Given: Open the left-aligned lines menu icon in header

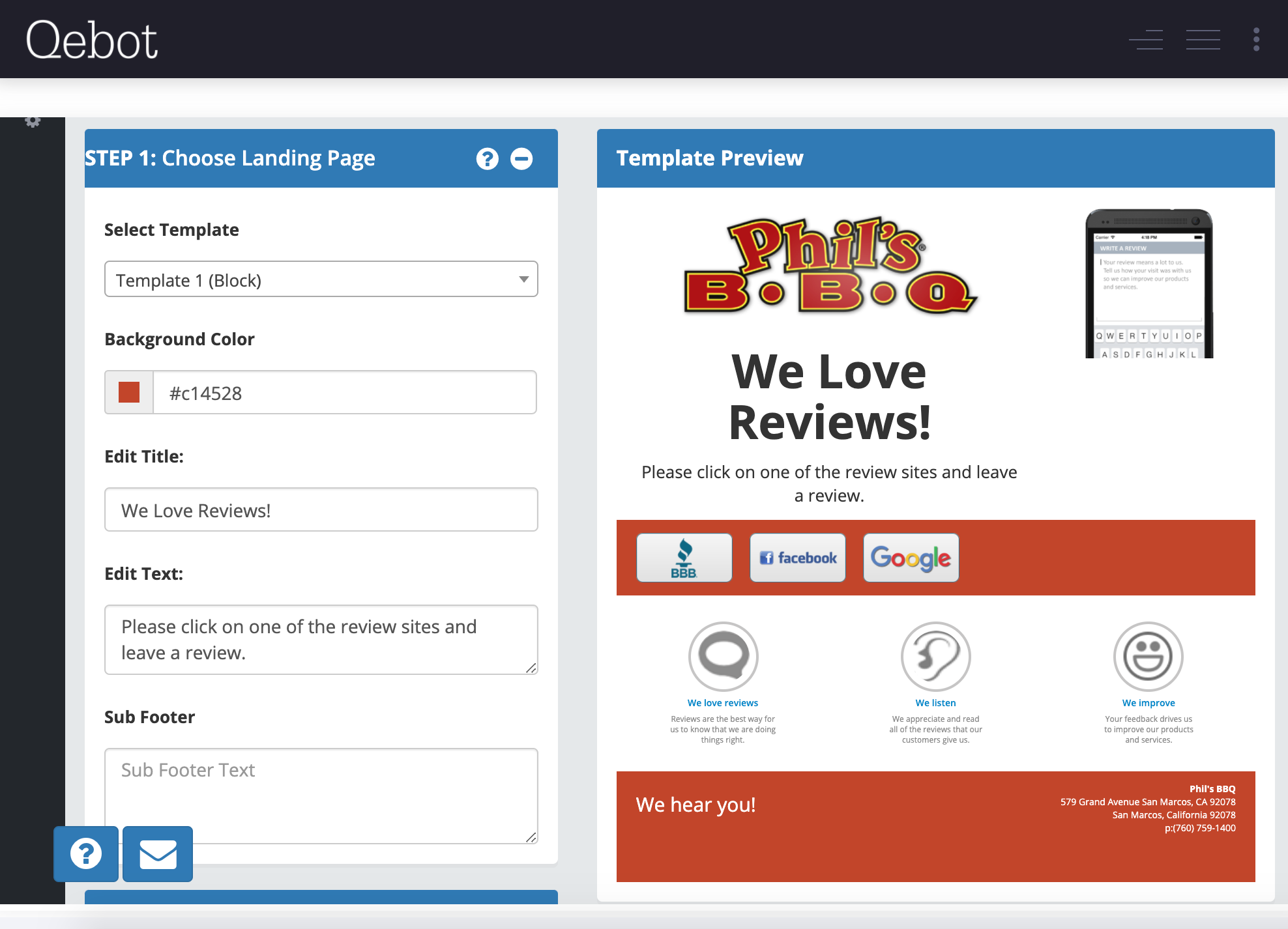Looking at the screenshot, I should point(1146,40).
